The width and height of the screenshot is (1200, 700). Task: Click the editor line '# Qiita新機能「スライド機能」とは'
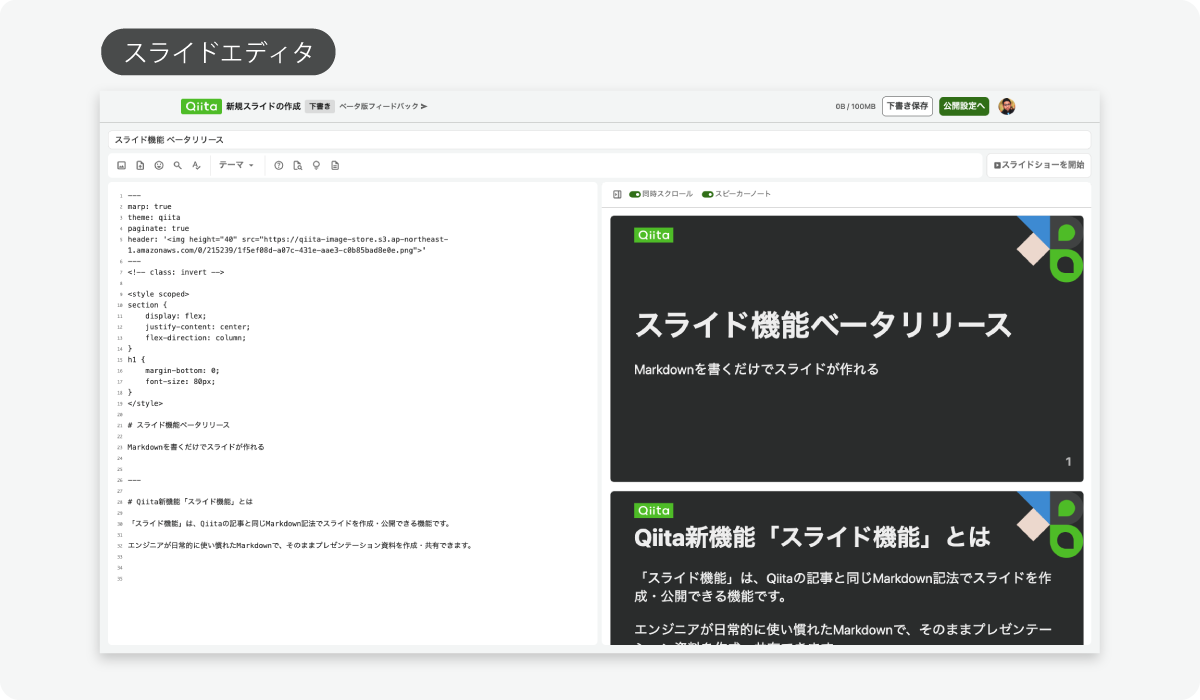tap(190, 501)
